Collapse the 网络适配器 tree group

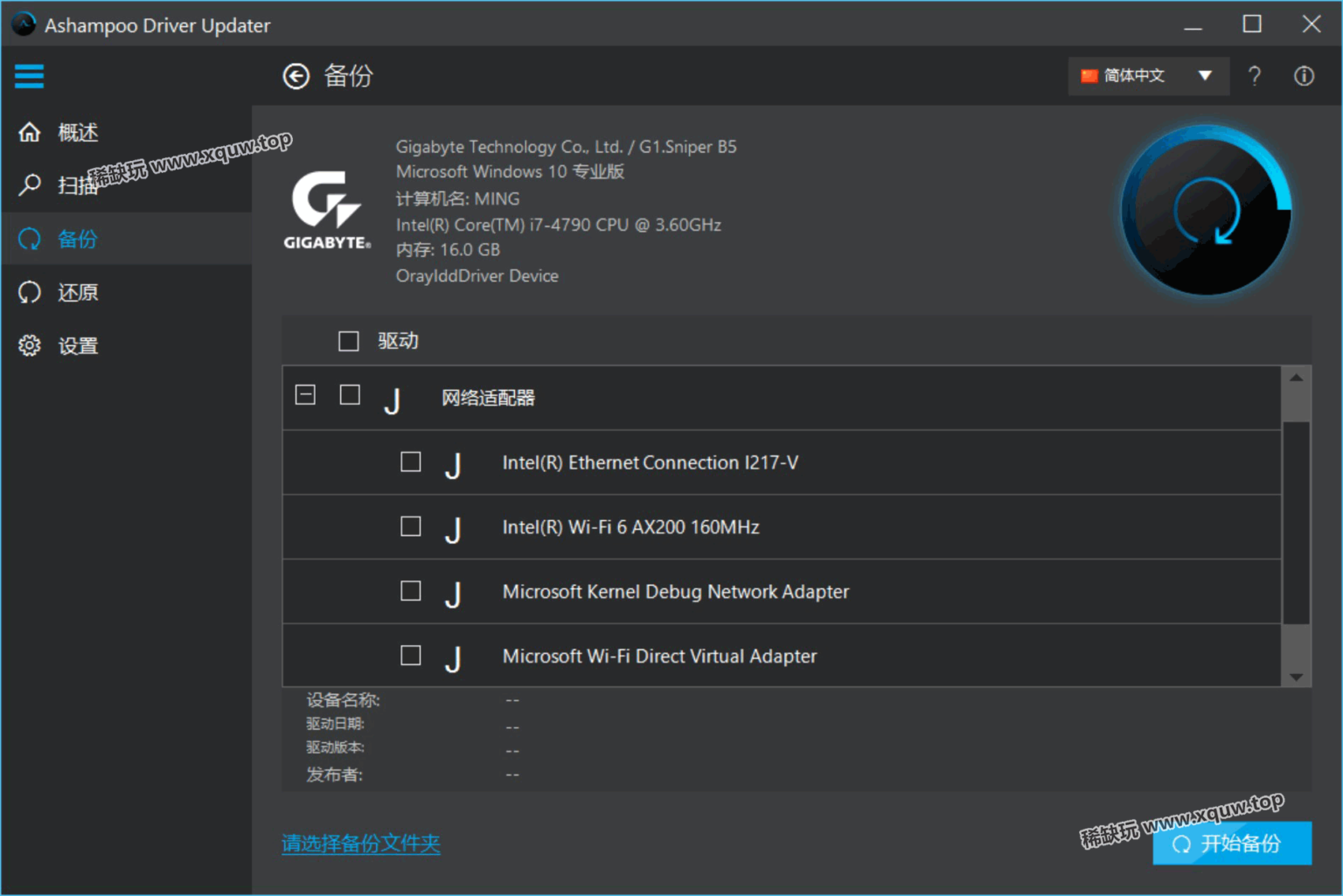[305, 395]
